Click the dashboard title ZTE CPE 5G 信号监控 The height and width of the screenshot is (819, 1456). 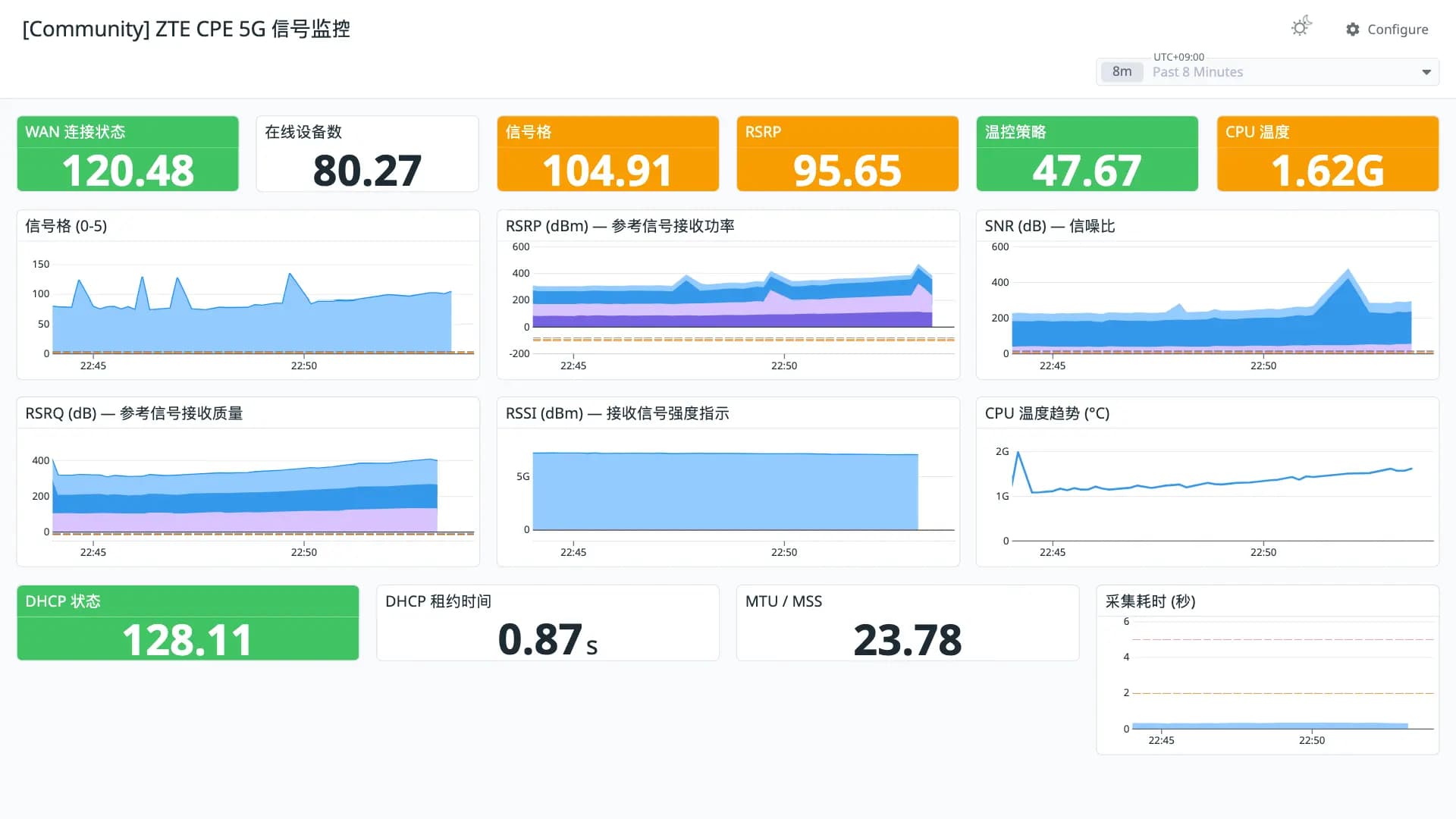tap(186, 29)
